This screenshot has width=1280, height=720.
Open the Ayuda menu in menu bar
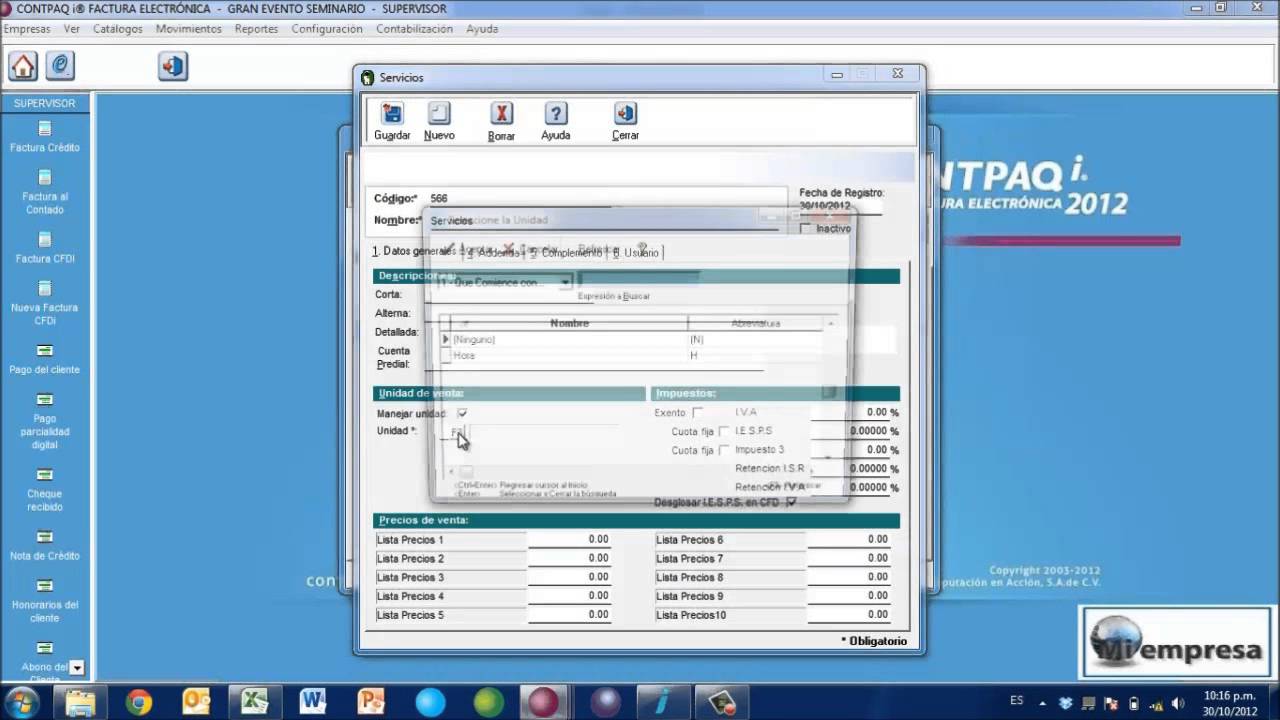pyautogui.click(x=482, y=29)
